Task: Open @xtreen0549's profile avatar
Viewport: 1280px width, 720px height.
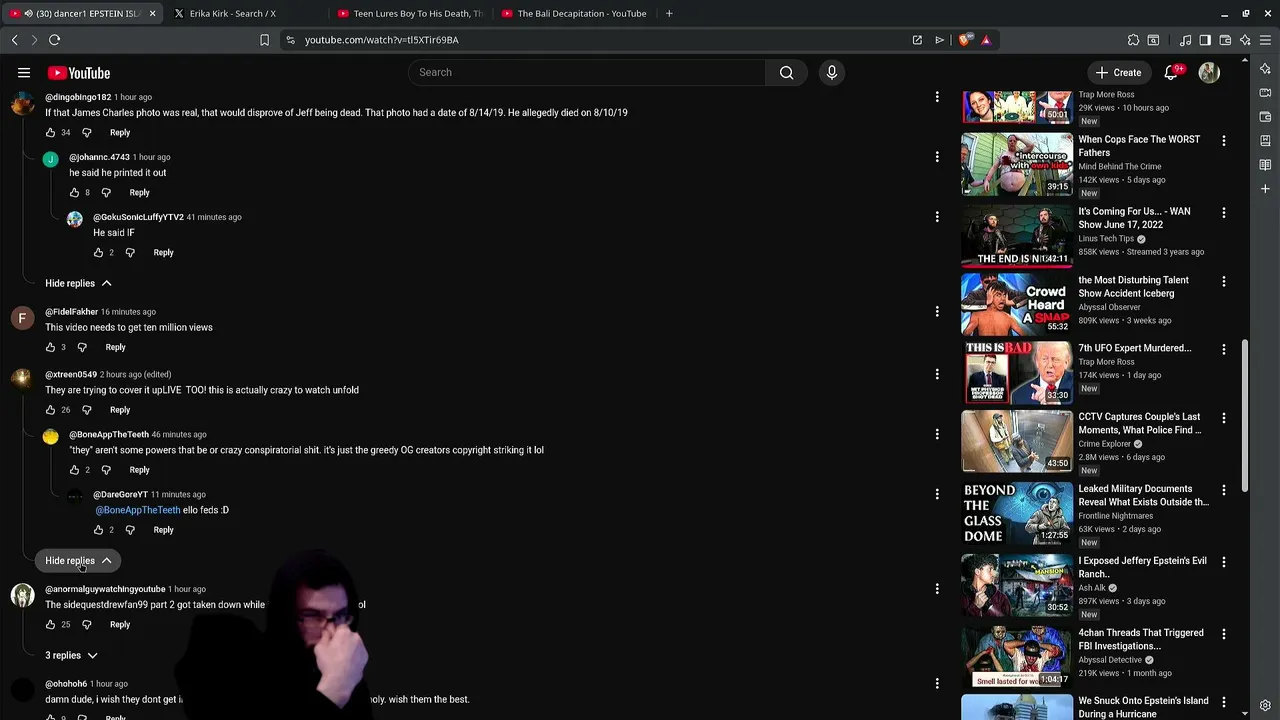Action: pyautogui.click(x=22, y=379)
